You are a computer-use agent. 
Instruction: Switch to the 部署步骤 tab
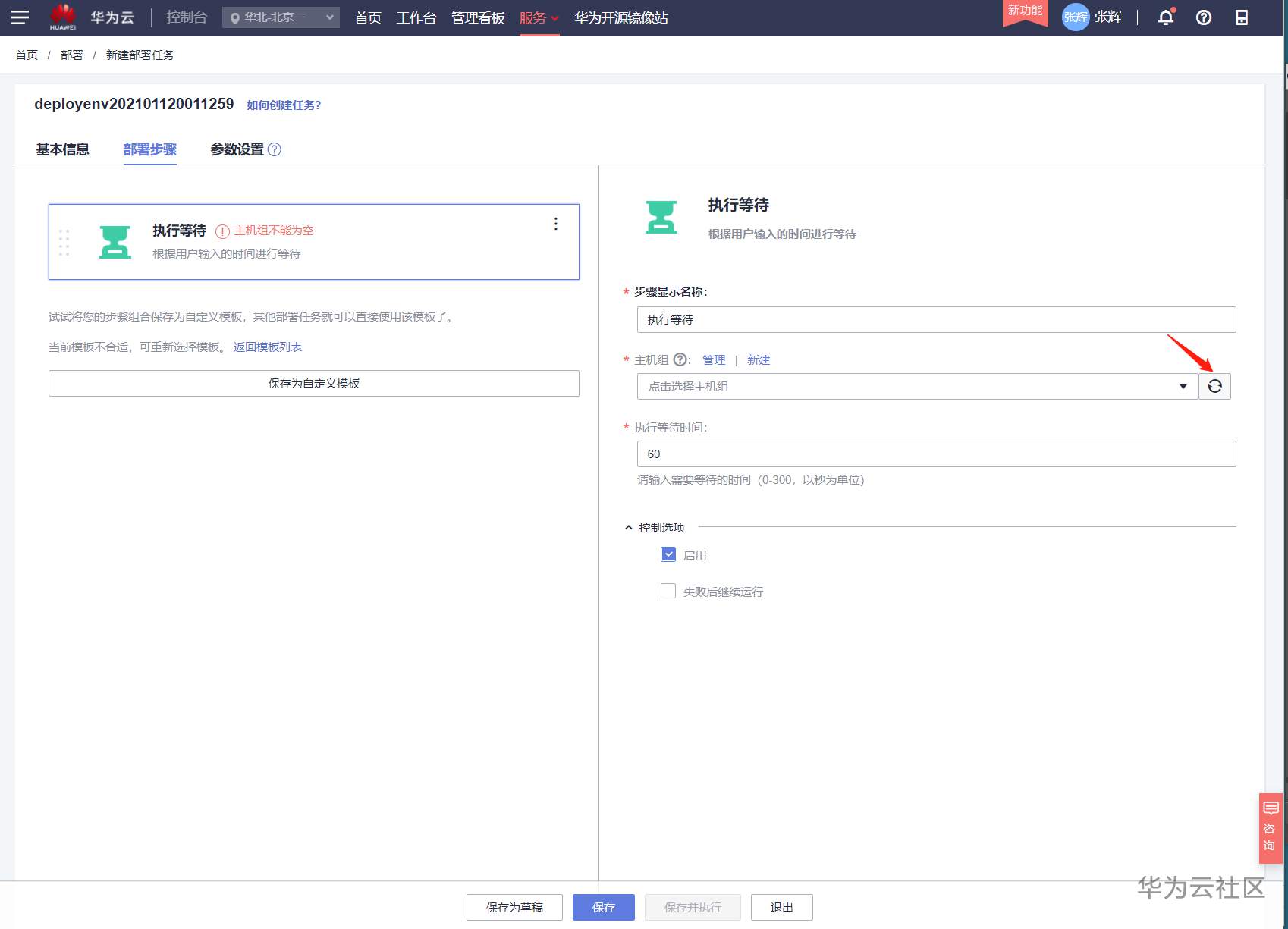point(149,149)
